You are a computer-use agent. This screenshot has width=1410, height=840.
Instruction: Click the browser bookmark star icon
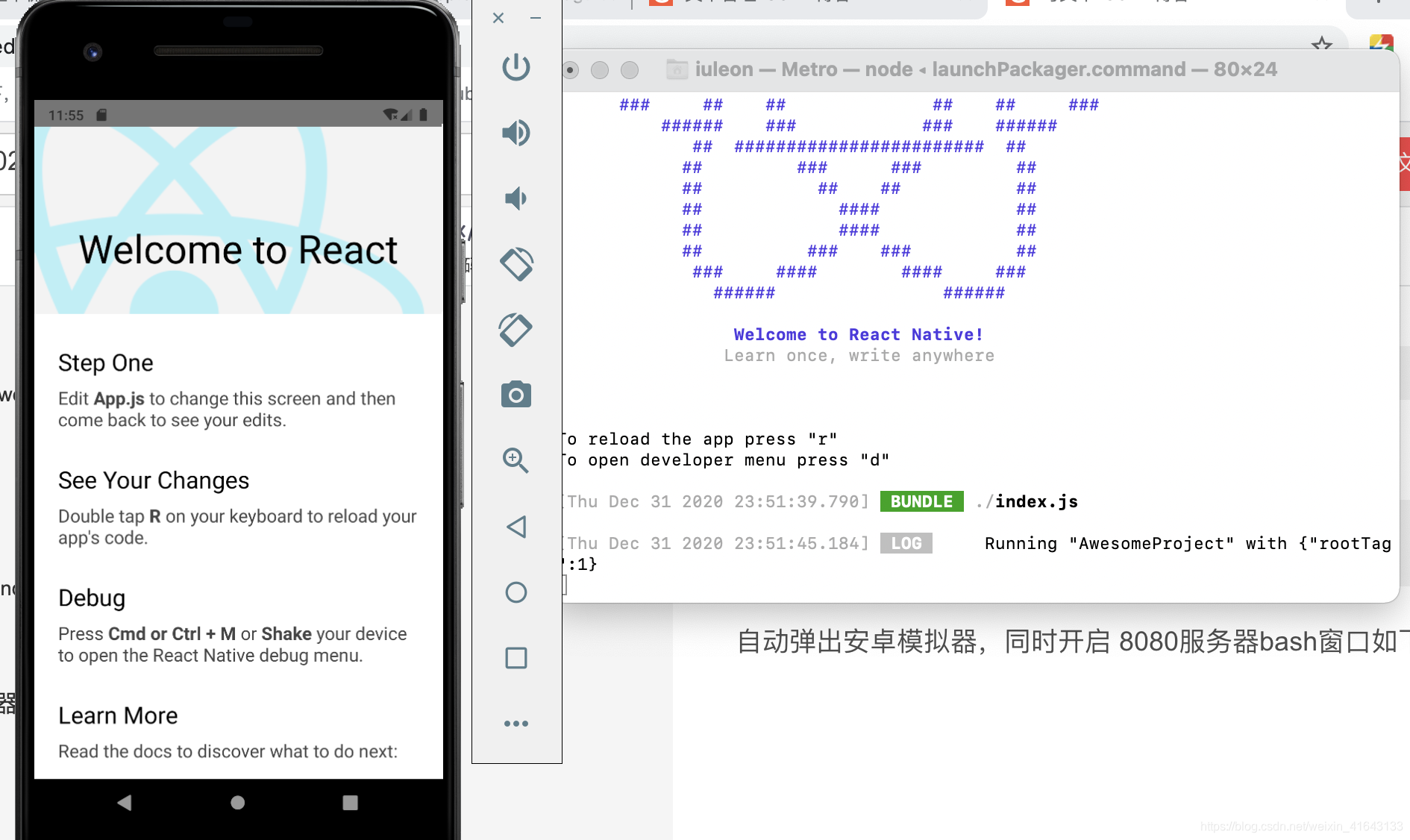[1322, 44]
